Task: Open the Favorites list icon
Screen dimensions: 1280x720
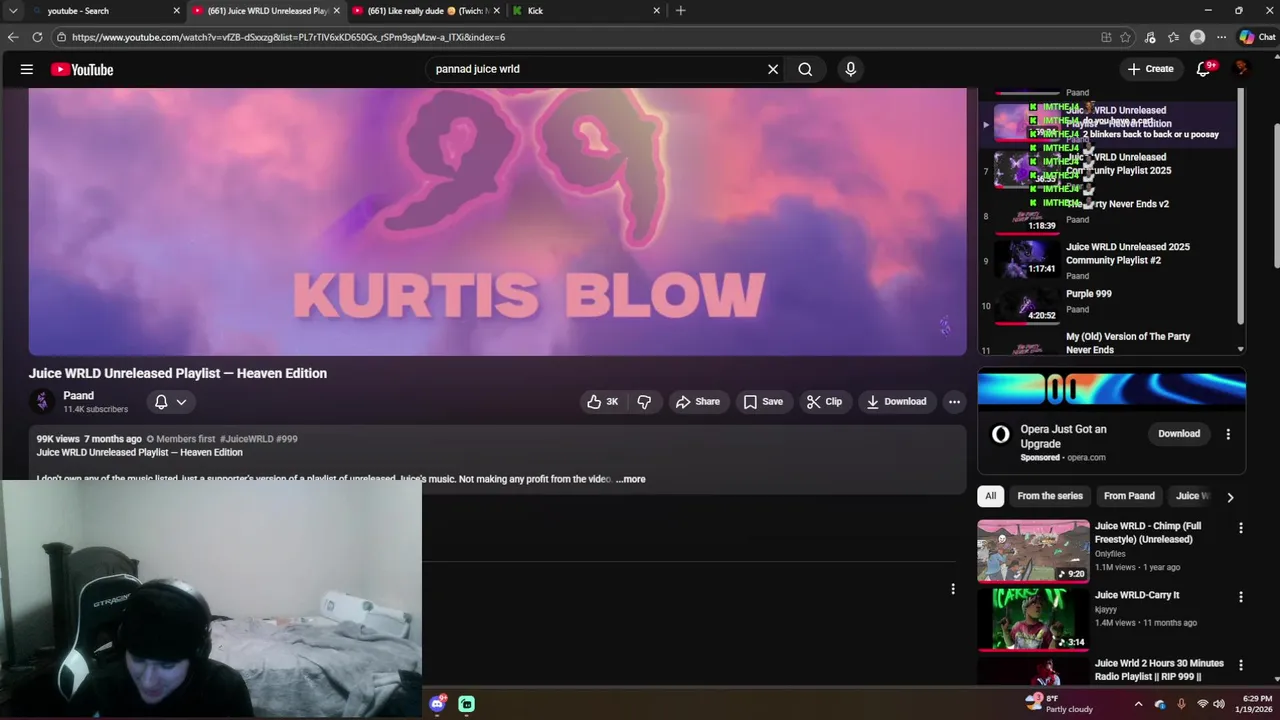Action: pyautogui.click(x=1174, y=37)
